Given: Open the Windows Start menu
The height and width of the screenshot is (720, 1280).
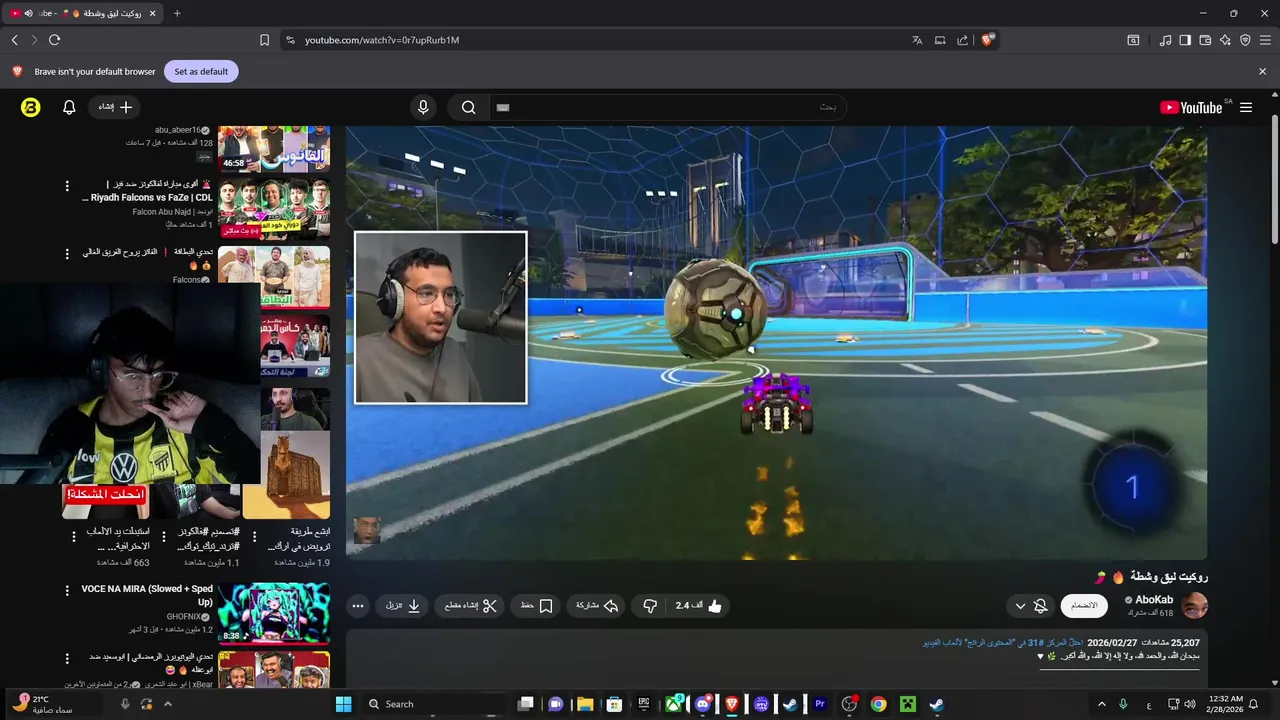Looking at the screenshot, I should tap(343, 704).
